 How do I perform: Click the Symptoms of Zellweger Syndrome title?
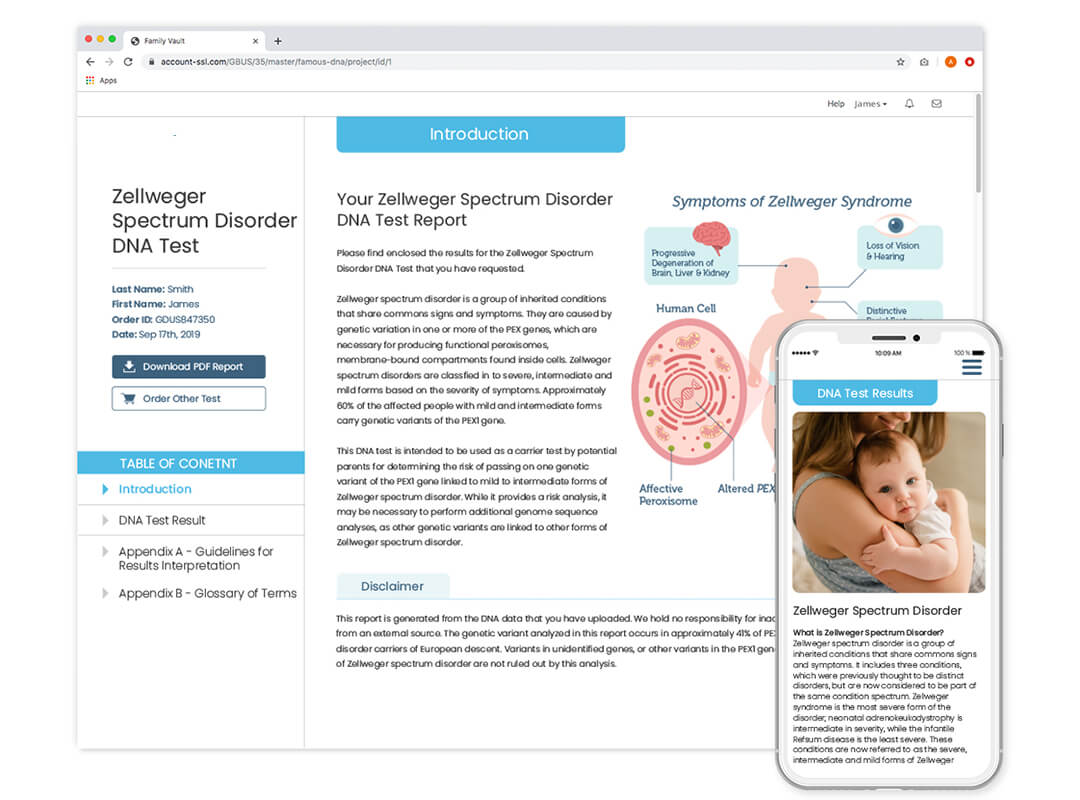tap(791, 202)
